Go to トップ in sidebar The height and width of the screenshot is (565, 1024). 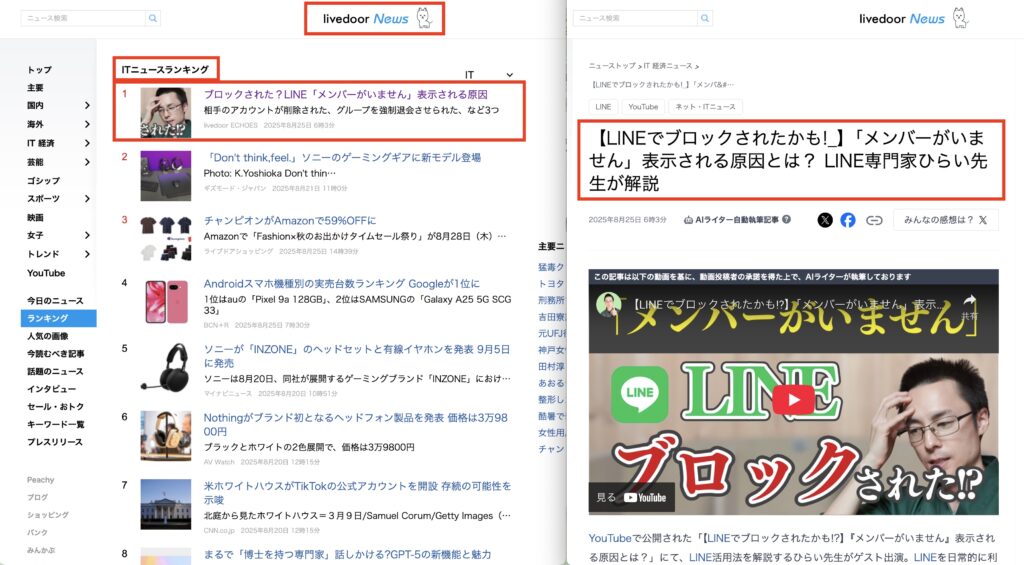pyautogui.click(x=39, y=70)
